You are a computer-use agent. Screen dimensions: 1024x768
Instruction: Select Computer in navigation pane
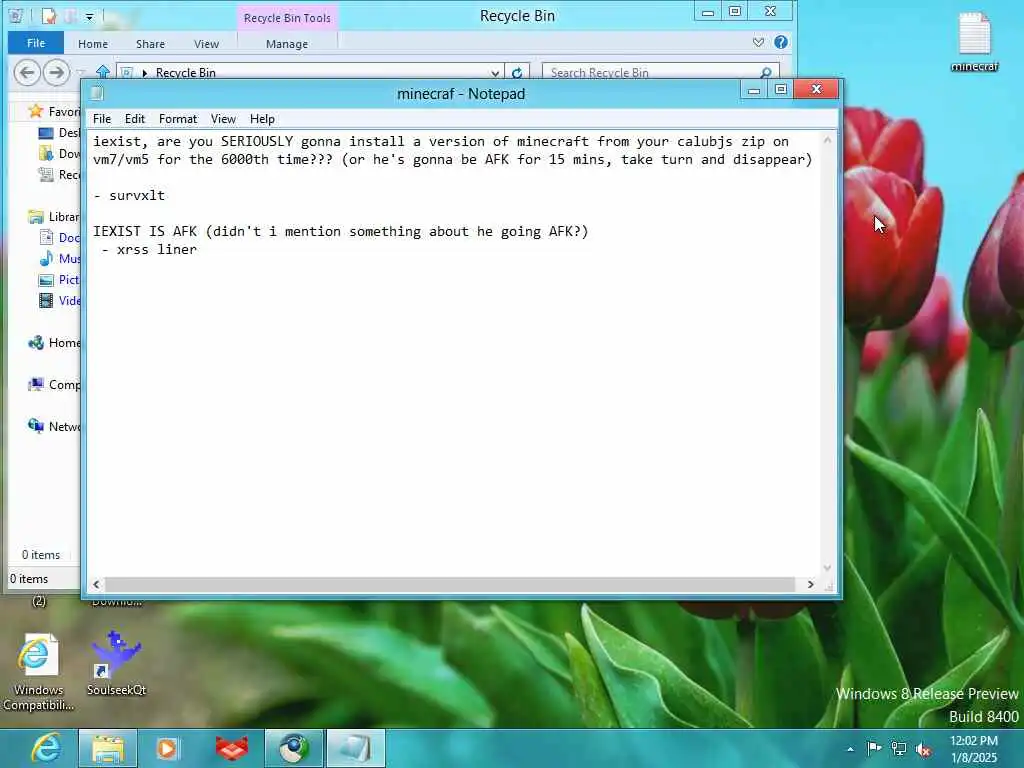[55, 385]
